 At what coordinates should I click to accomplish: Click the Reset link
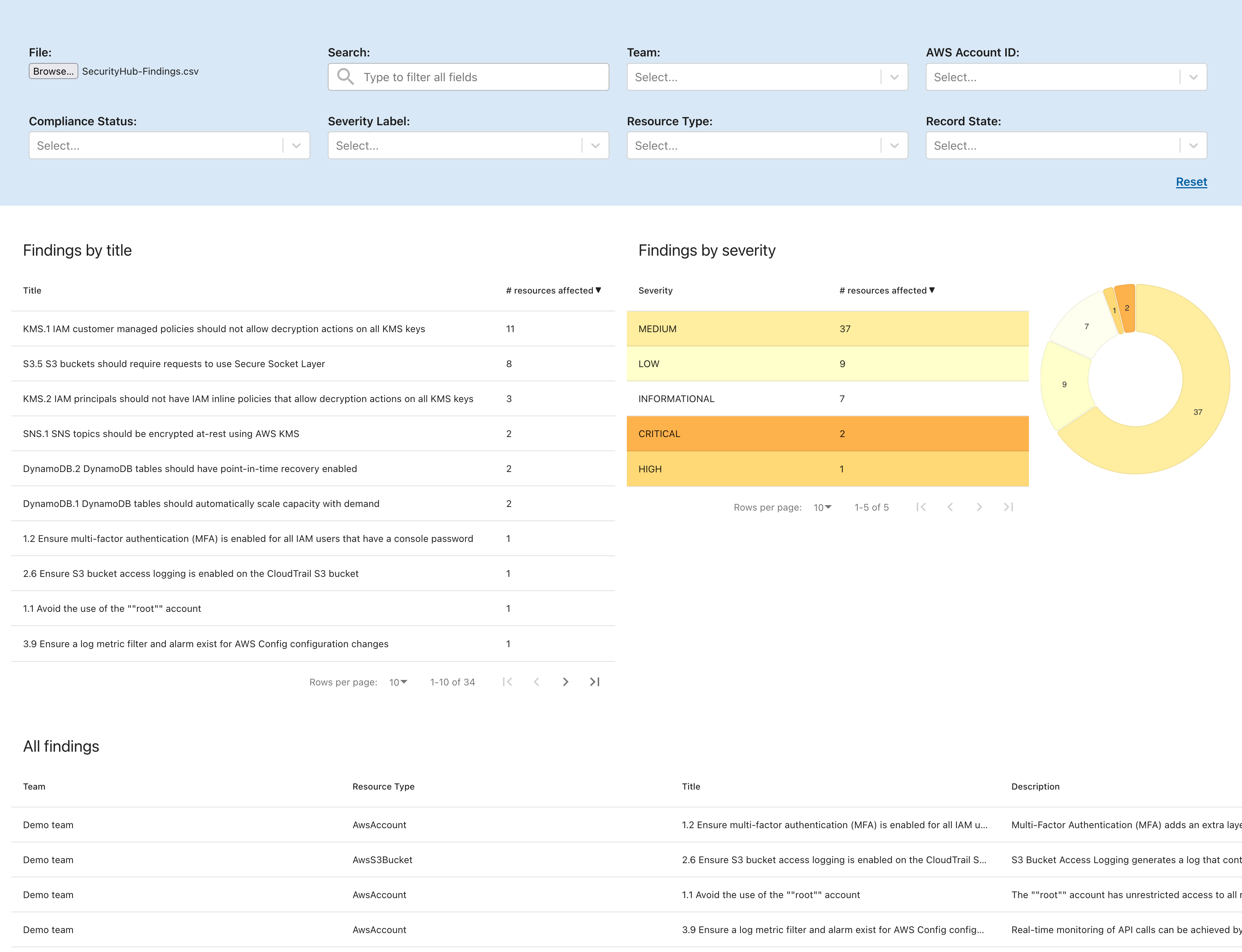pos(1191,182)
